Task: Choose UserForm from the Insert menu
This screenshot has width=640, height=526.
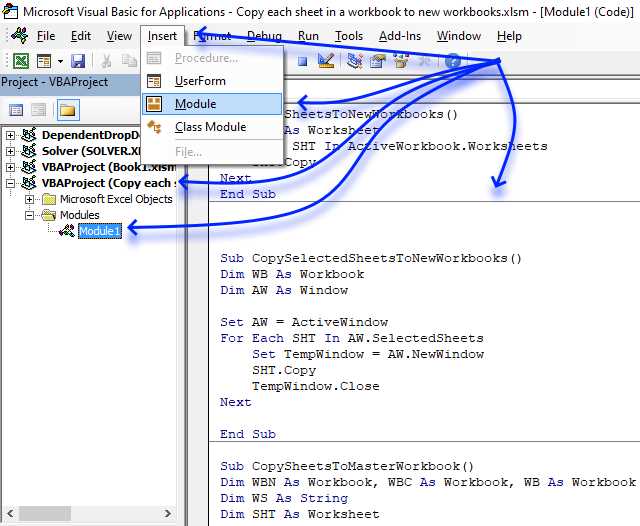Action: 212,81
